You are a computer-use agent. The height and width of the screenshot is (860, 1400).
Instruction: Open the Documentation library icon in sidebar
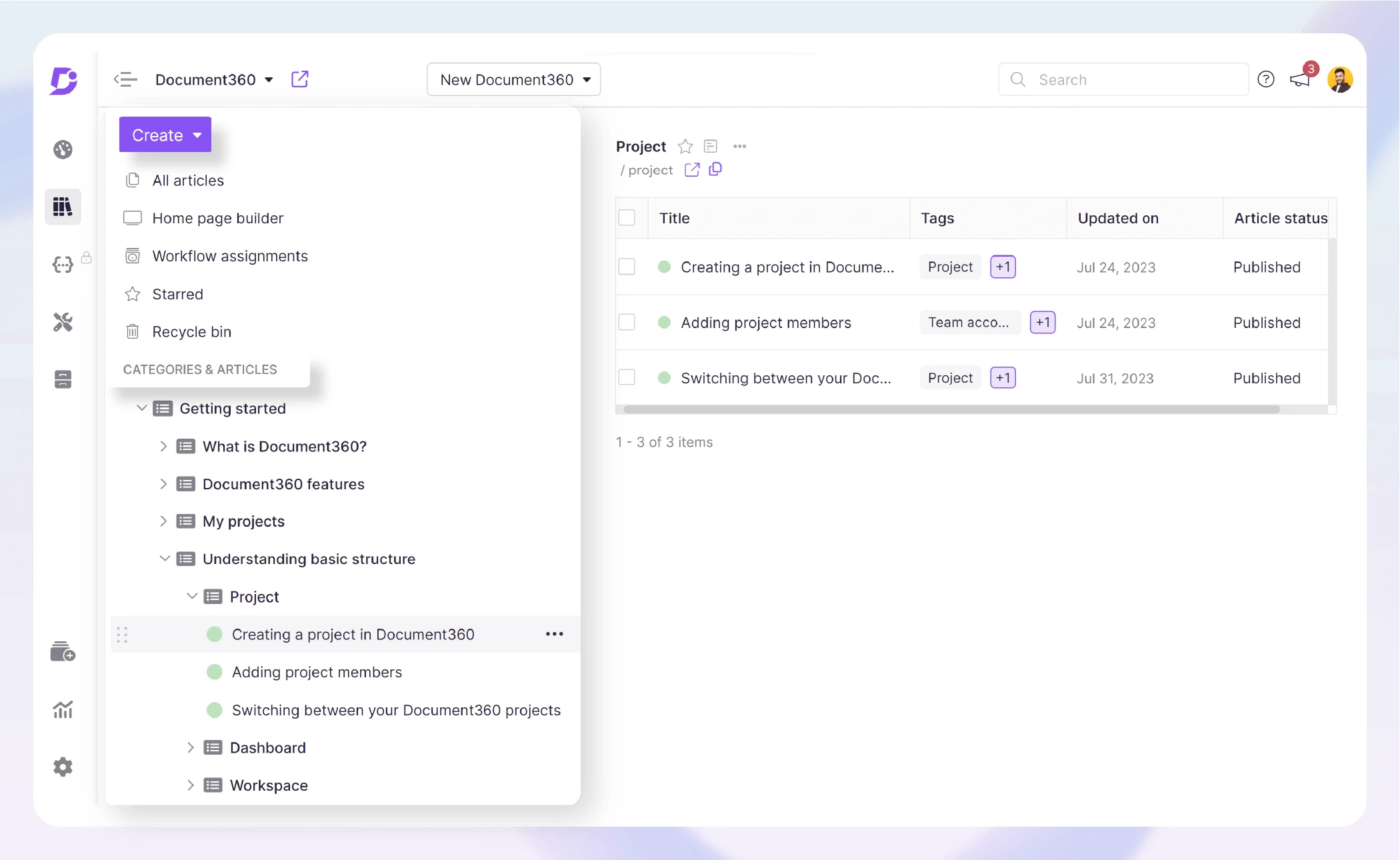(x=63, y=207)
